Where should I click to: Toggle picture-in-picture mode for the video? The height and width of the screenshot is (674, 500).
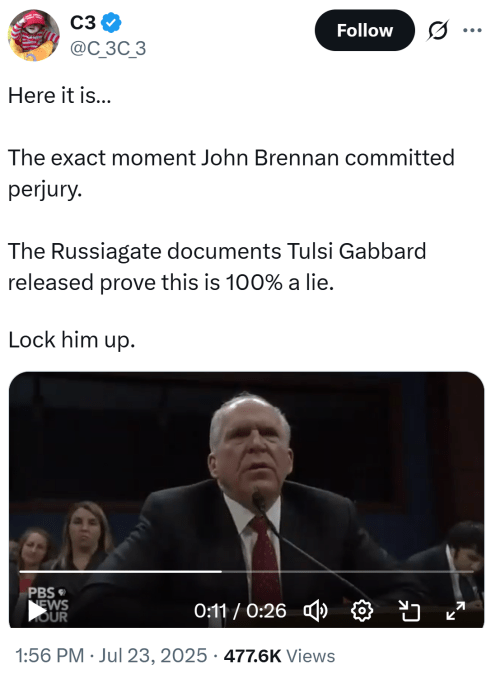[x=409, y=611]
